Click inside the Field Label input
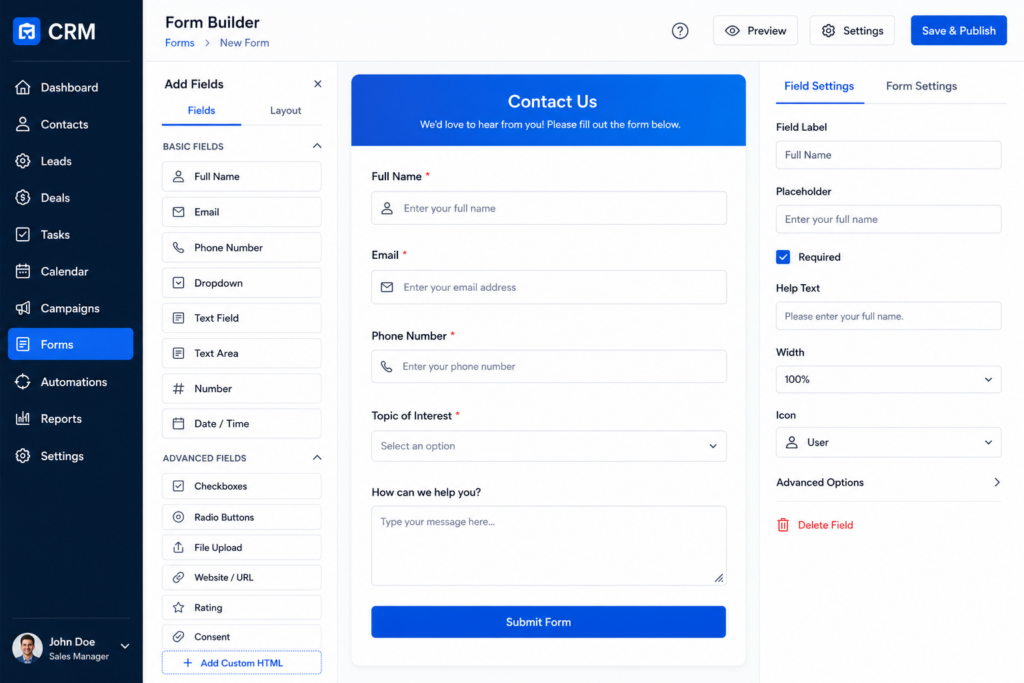Image resolution: width=1024 pixels, height=683 pixels. coord(888,155)
